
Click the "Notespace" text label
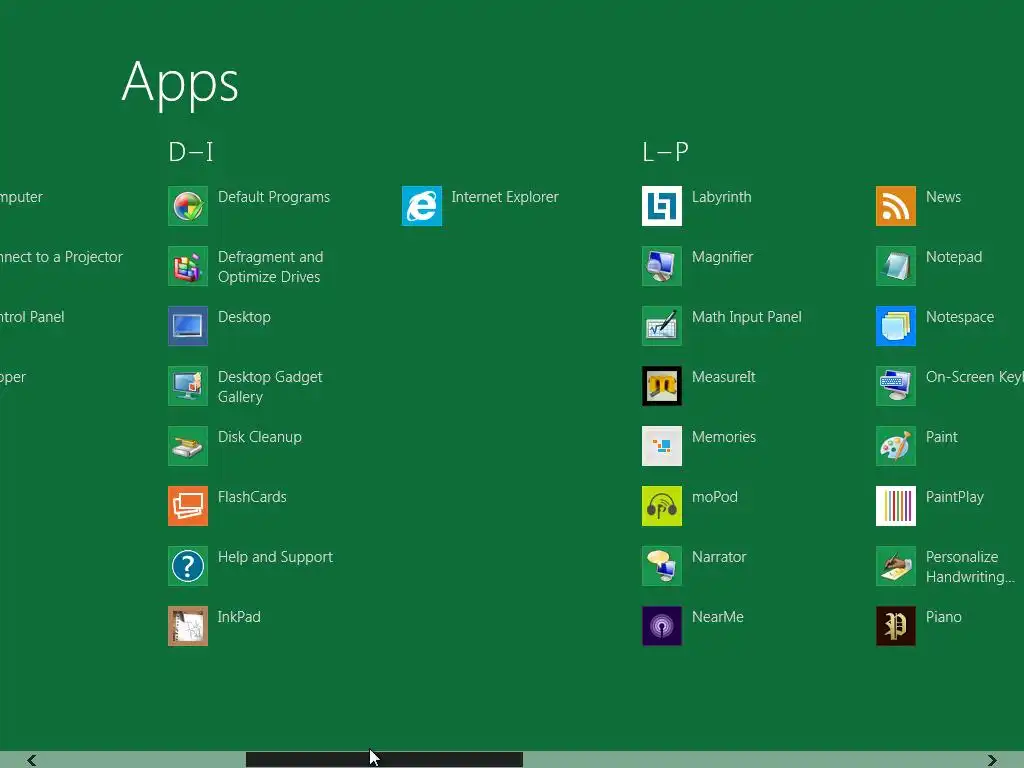coord(960,317)
